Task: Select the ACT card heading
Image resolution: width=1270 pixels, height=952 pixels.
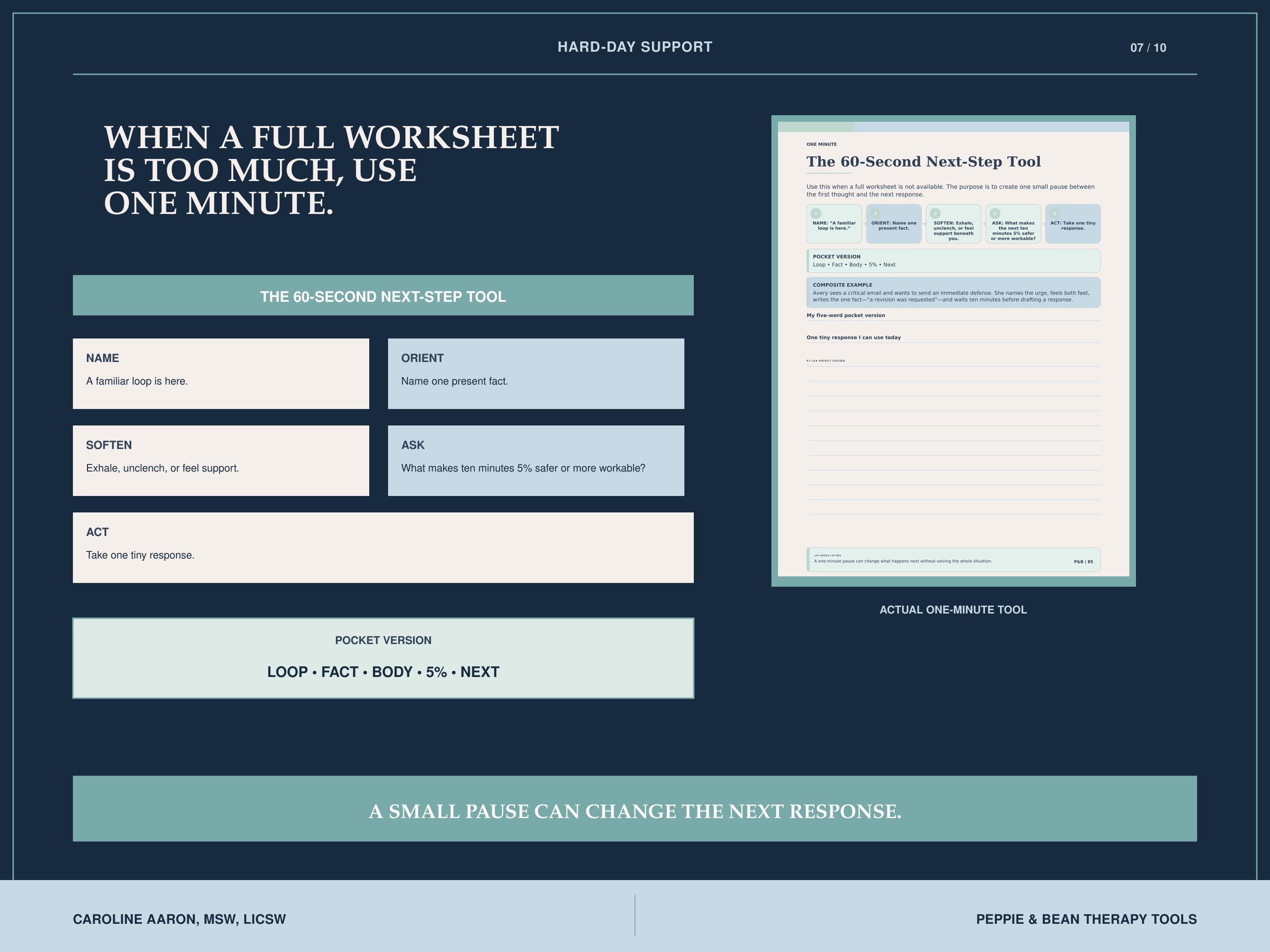Action: [x=98, y=532]
